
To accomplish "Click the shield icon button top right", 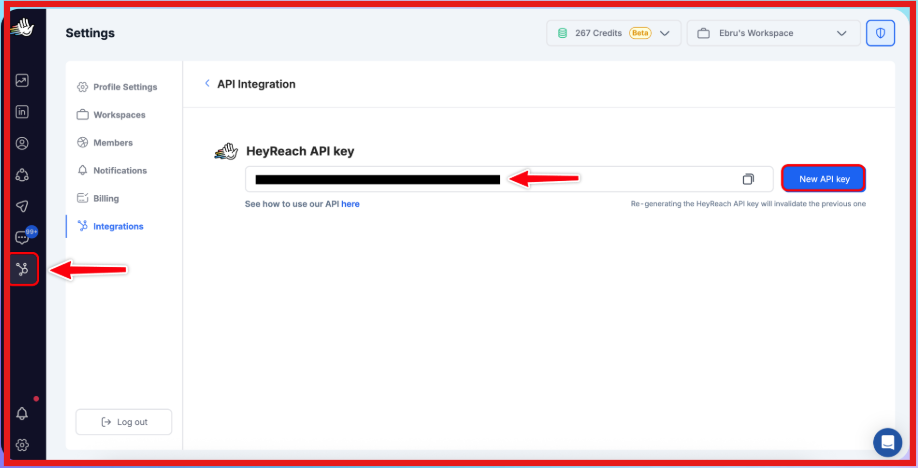I will click(880, 33).
